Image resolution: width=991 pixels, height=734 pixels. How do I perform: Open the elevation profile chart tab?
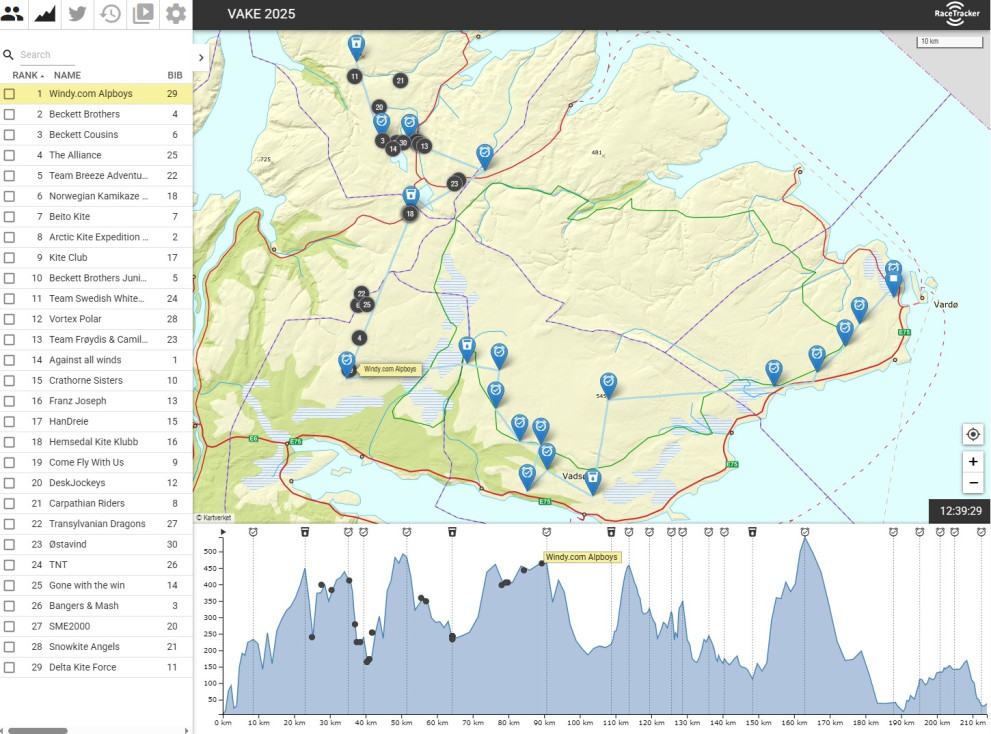coord(45,13)
